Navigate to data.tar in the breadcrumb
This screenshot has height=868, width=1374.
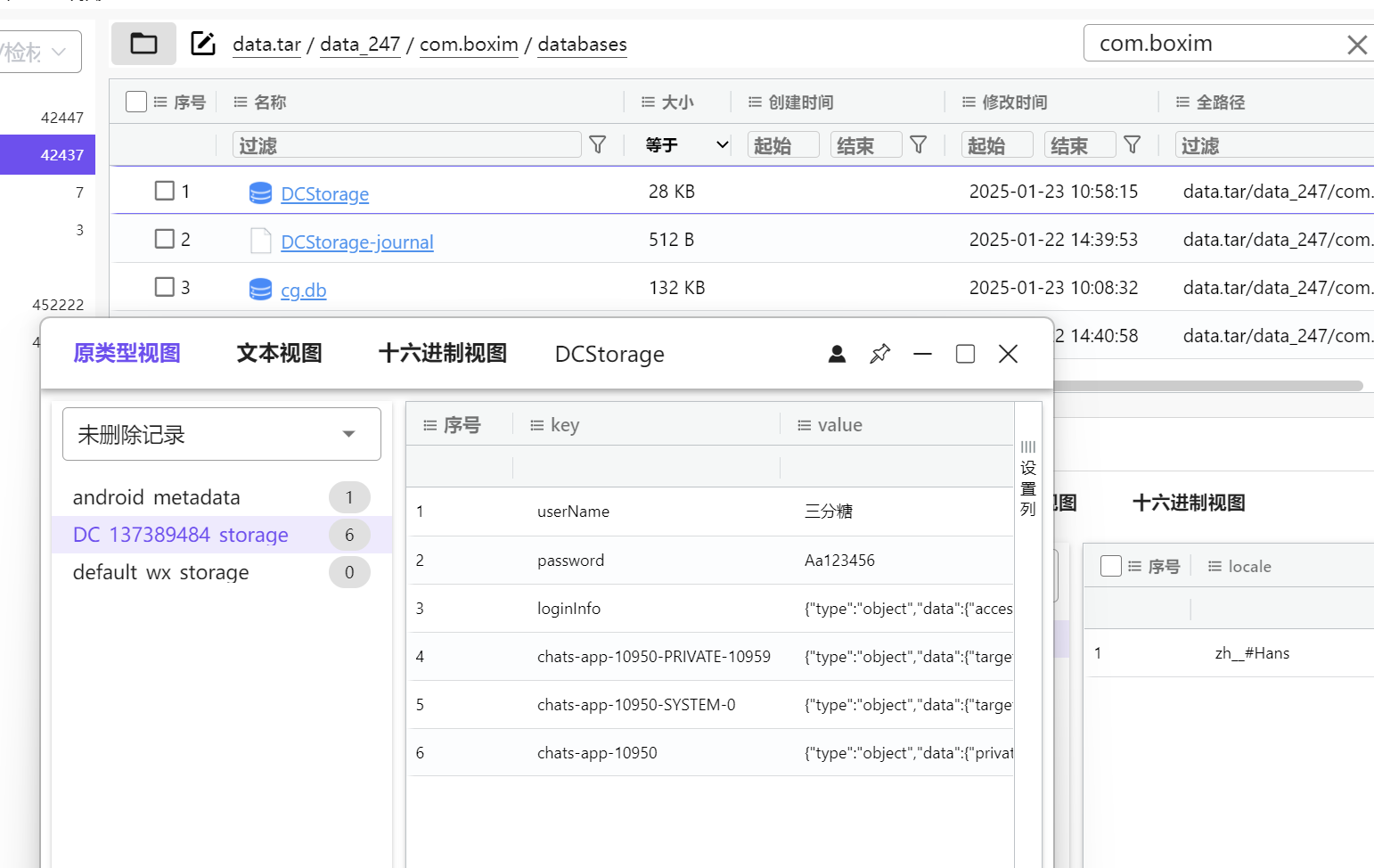[266, 44]
